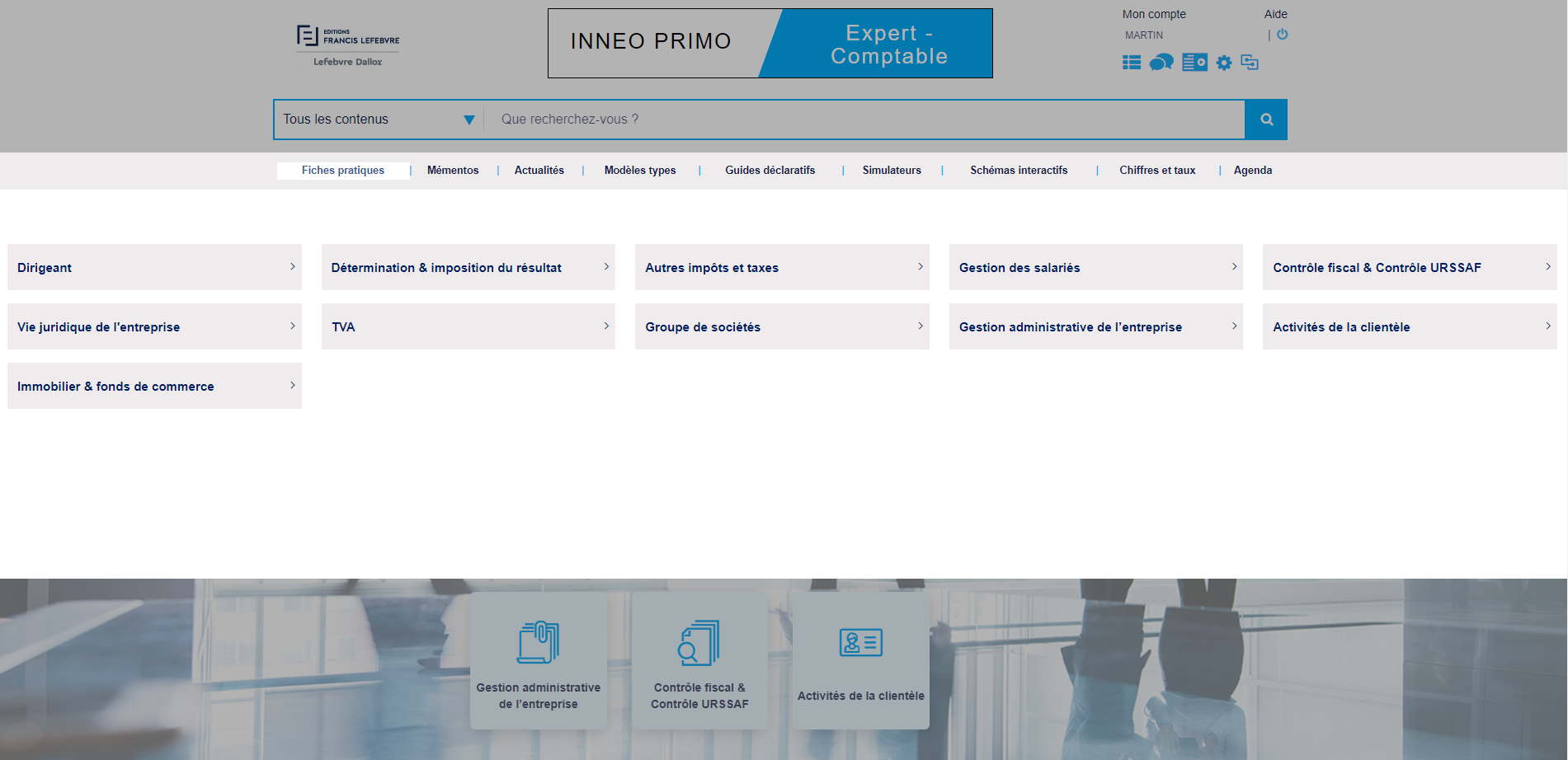Click the linked windows transfer icon

click(x=1250, y=63)
